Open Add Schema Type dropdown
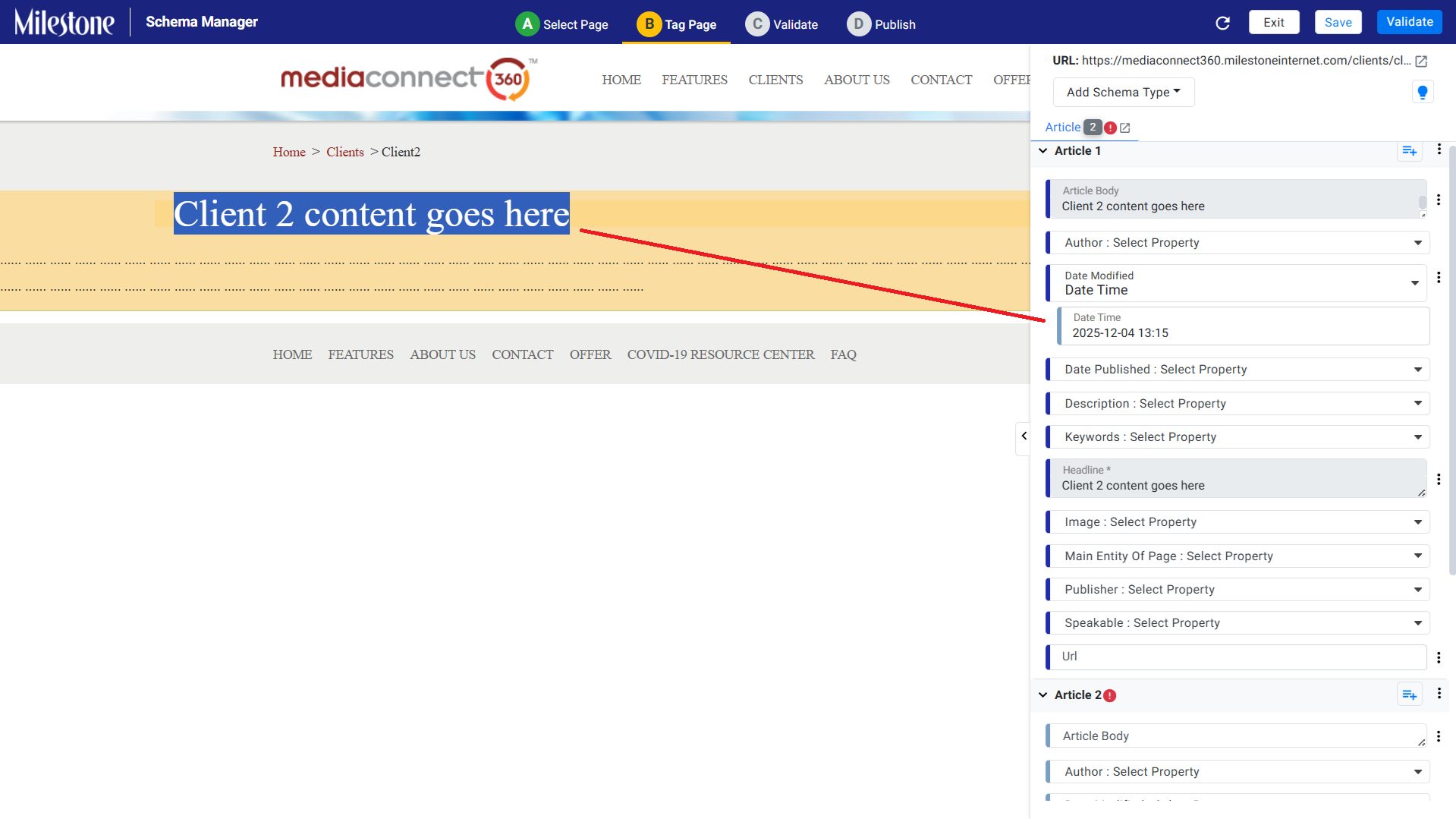The image size is (1456, 819). 1123,93
